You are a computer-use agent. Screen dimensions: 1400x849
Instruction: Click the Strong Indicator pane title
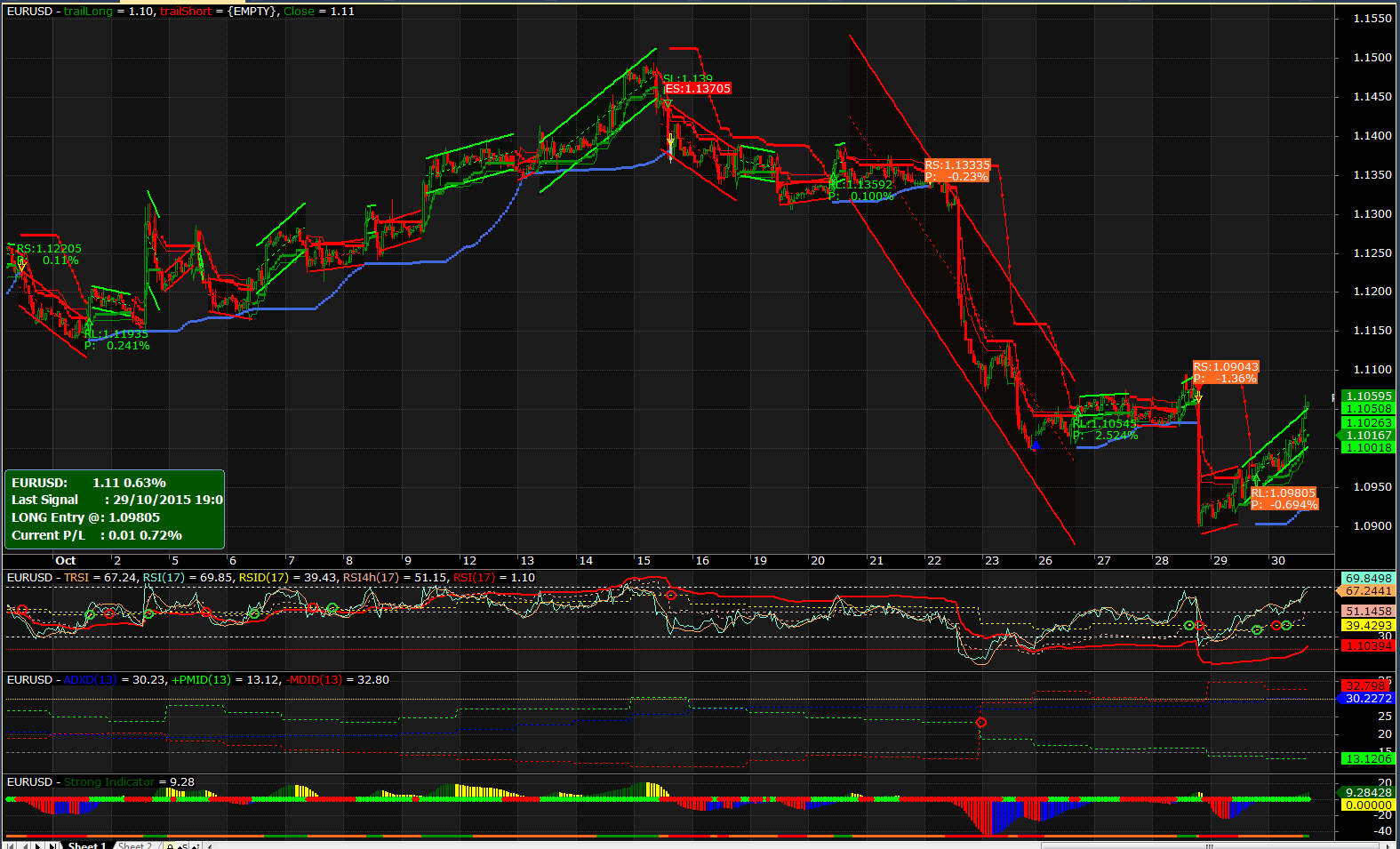109,782
